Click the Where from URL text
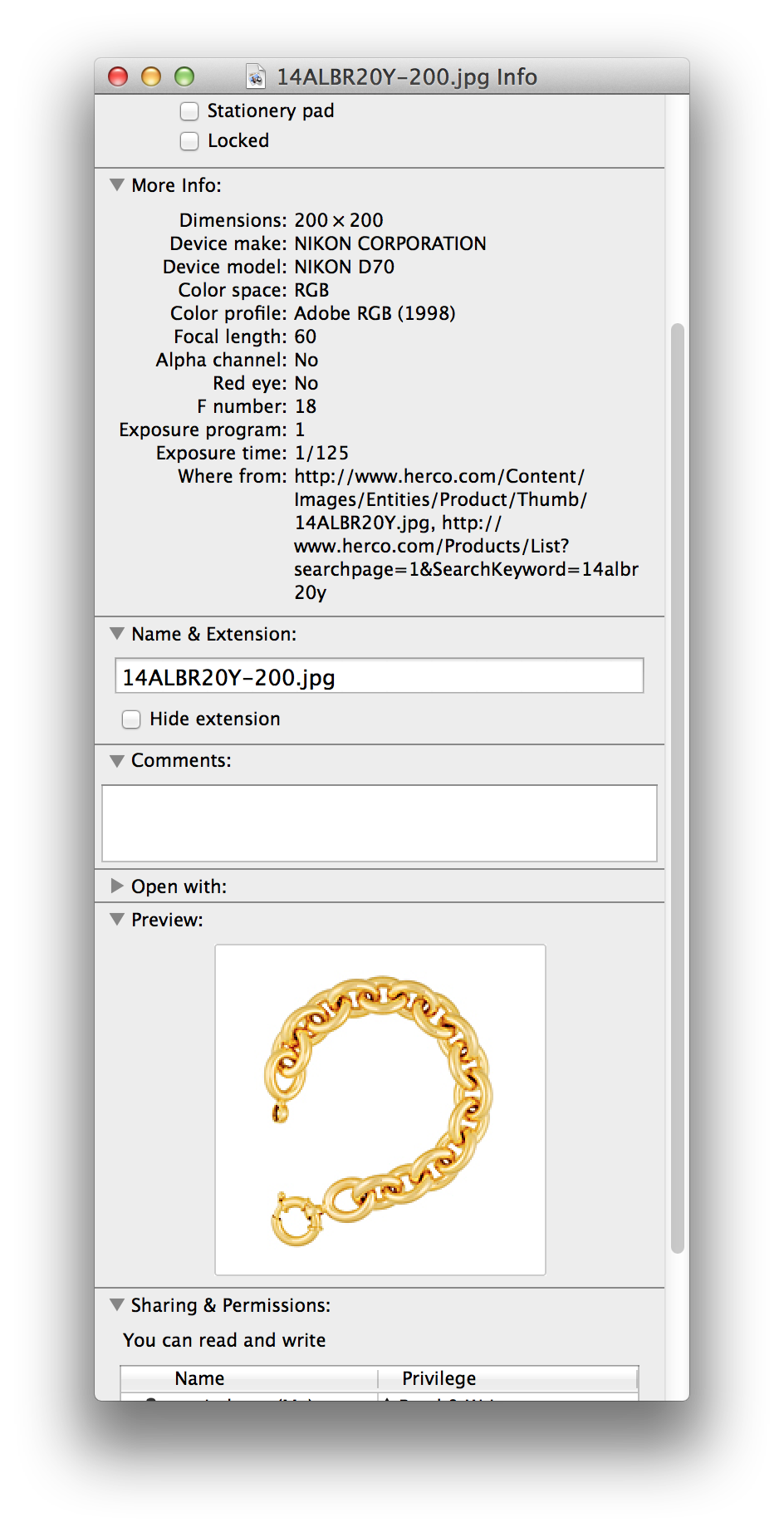Viewport: 784px width, 1532px height. pyautogui.click(x=466, y=534)
